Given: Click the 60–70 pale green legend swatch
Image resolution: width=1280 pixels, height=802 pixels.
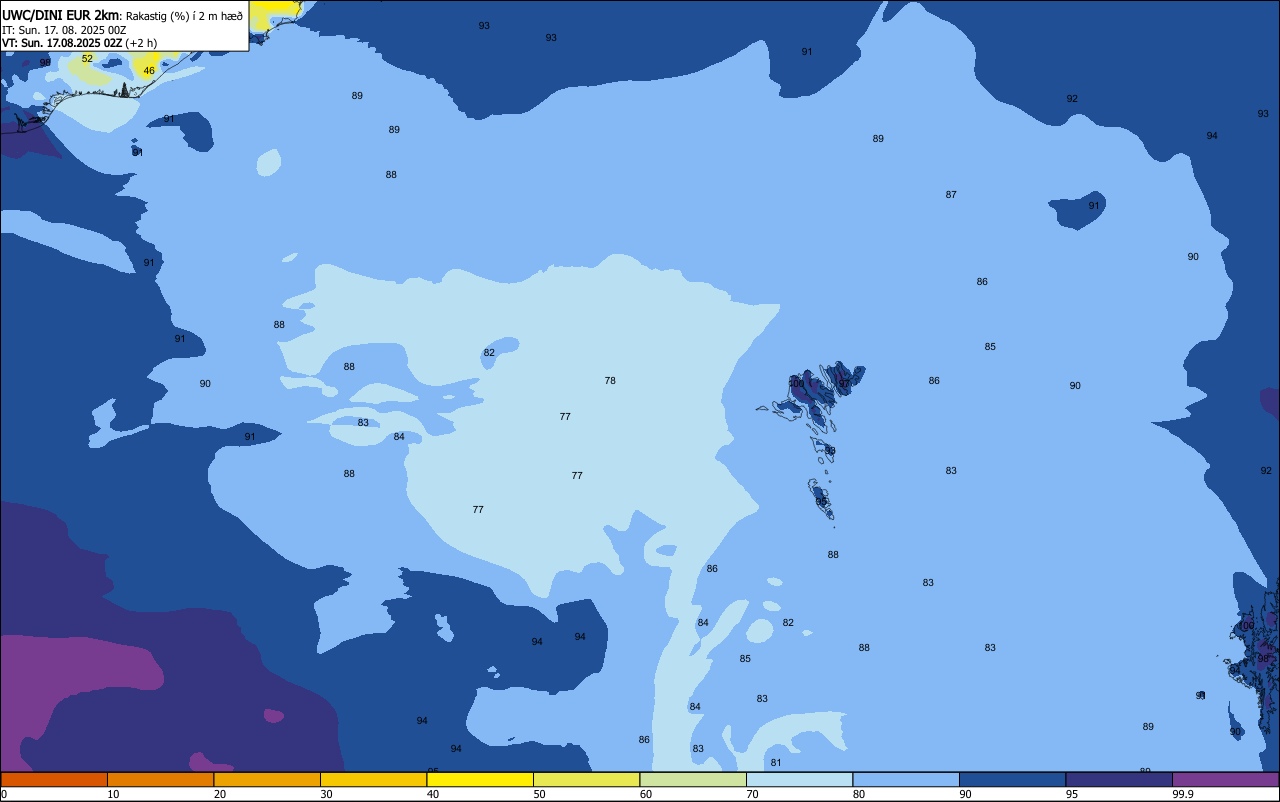Looking at the screenshot, I should pyautogui.click(x=693, y=779).
